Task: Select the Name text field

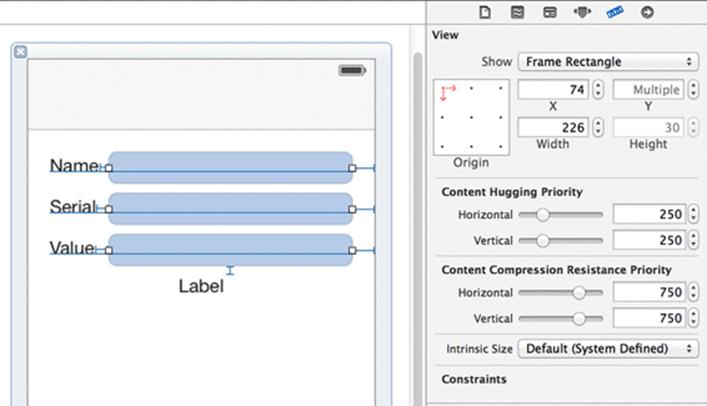Action: [230, 168]
